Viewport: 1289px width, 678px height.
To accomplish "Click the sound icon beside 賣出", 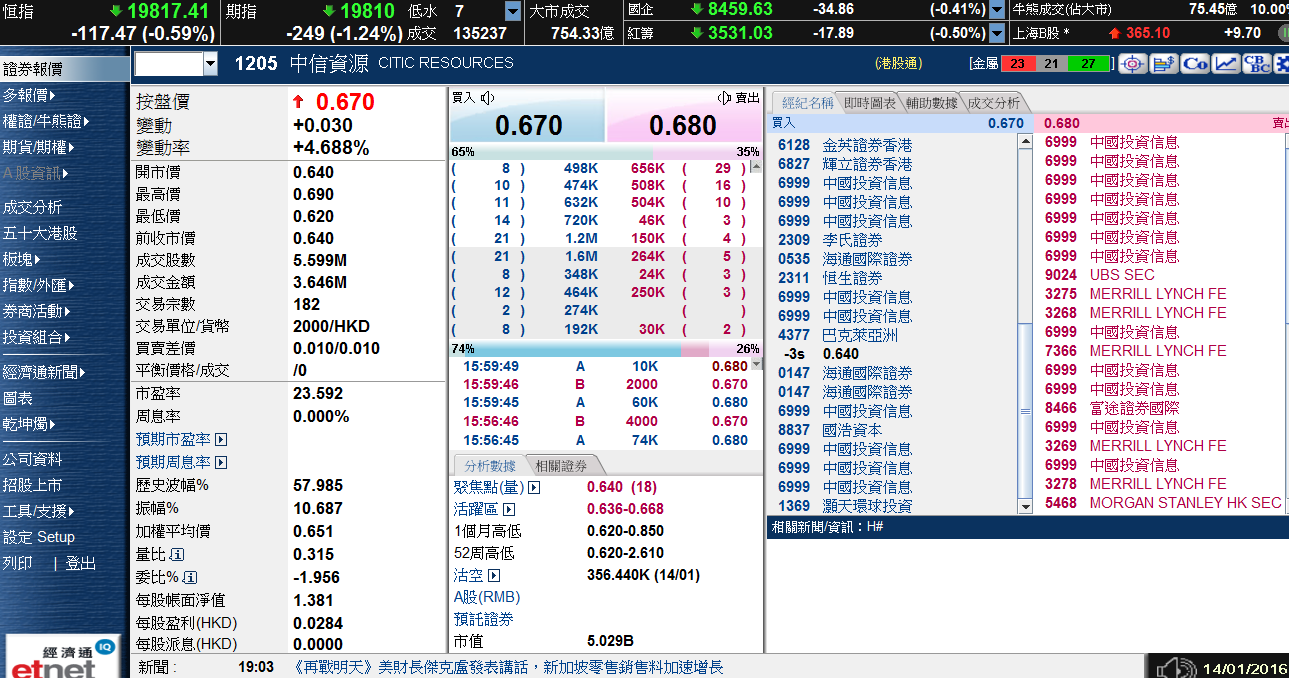I will click(x=725, y=98).
